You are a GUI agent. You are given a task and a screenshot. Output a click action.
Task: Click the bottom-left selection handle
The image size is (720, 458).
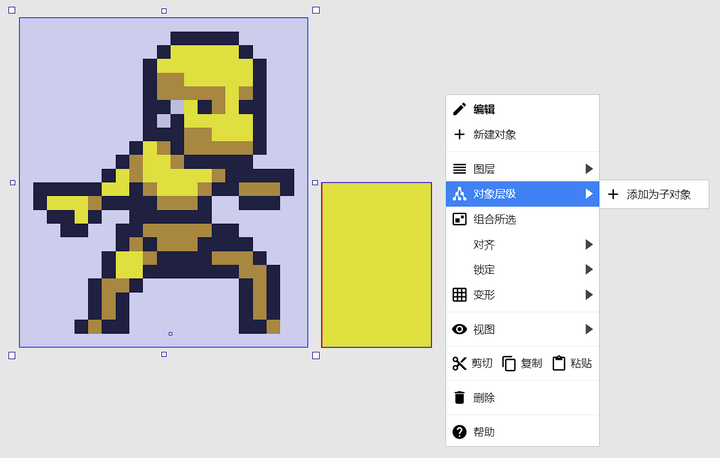[12, 356]
